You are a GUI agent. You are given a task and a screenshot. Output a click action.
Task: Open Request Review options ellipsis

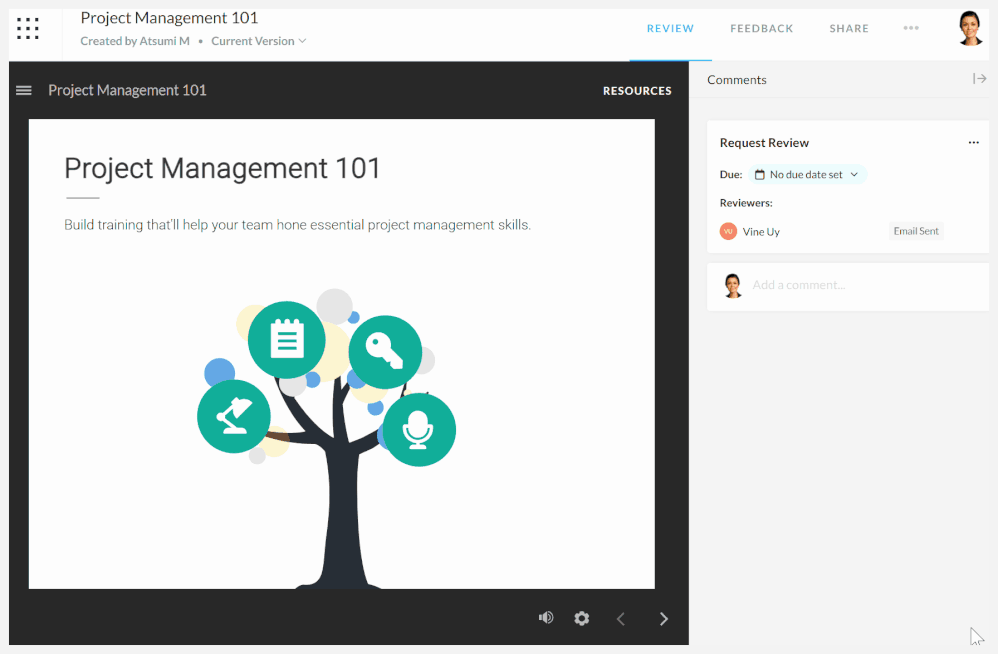[x=974, y=143]
